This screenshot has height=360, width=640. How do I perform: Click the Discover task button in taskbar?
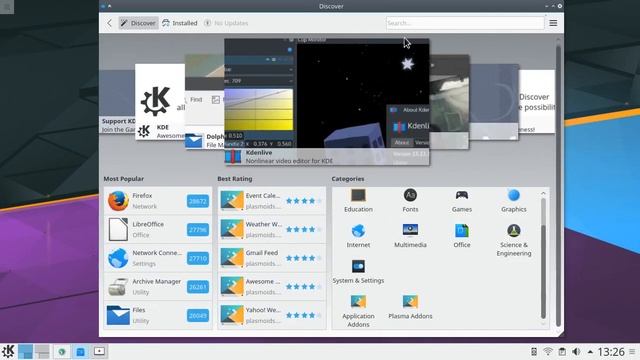click(x=80, y=351)
